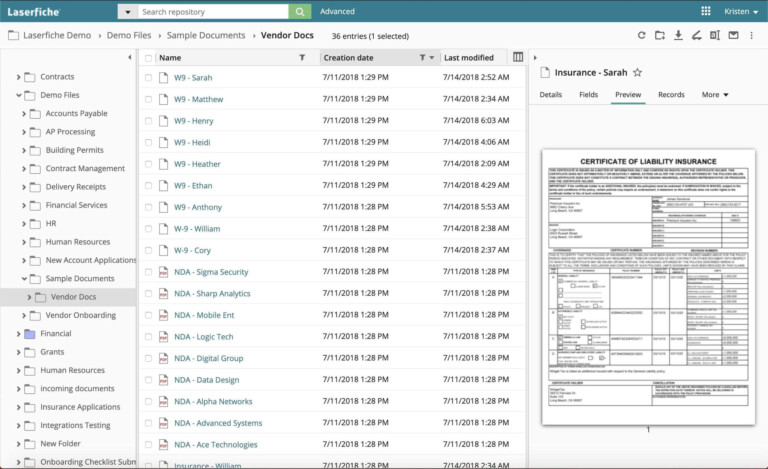Open the Advanced search link
768x469 pixels.
[337, 11]
